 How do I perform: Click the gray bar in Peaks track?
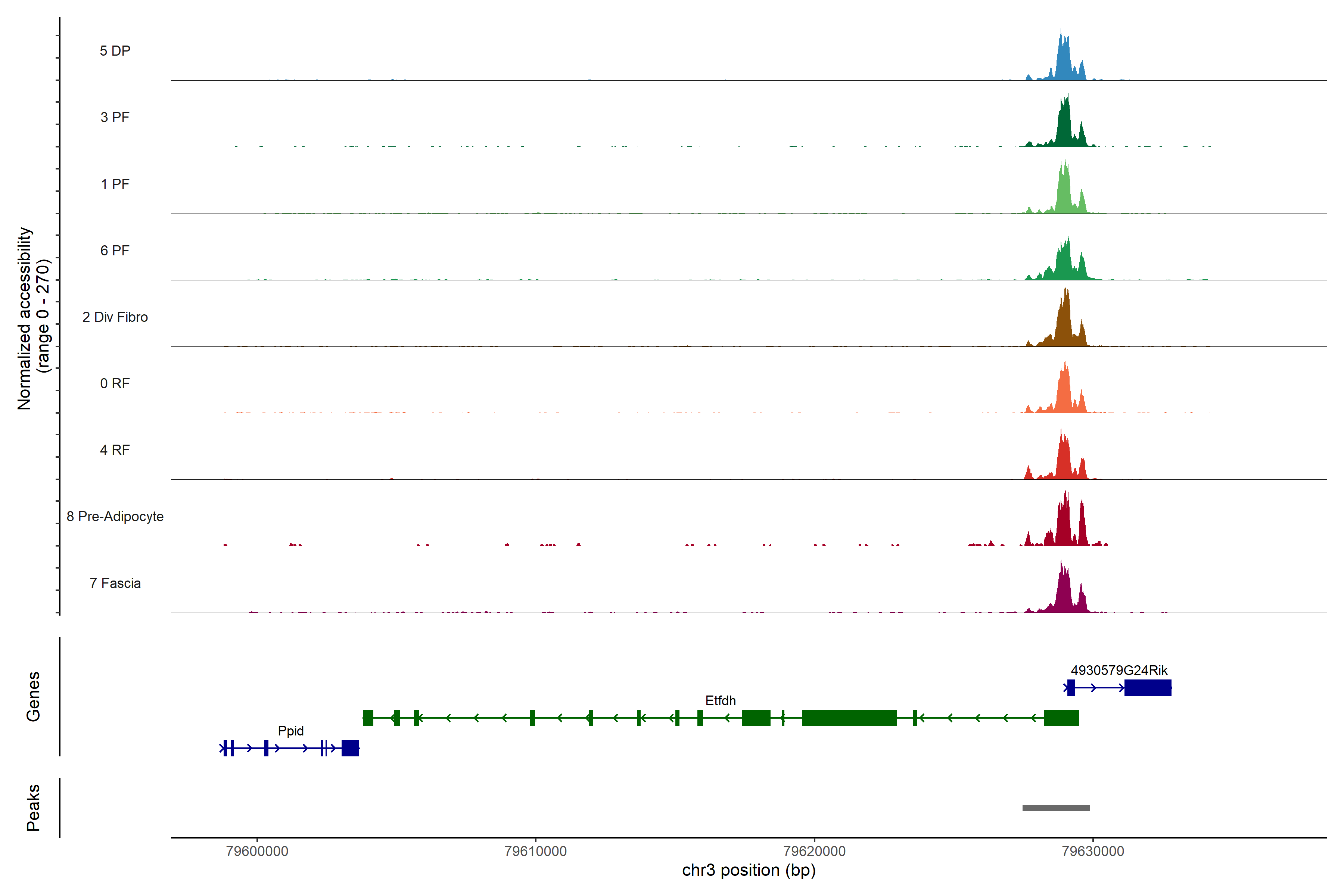tap(1056, 808)
